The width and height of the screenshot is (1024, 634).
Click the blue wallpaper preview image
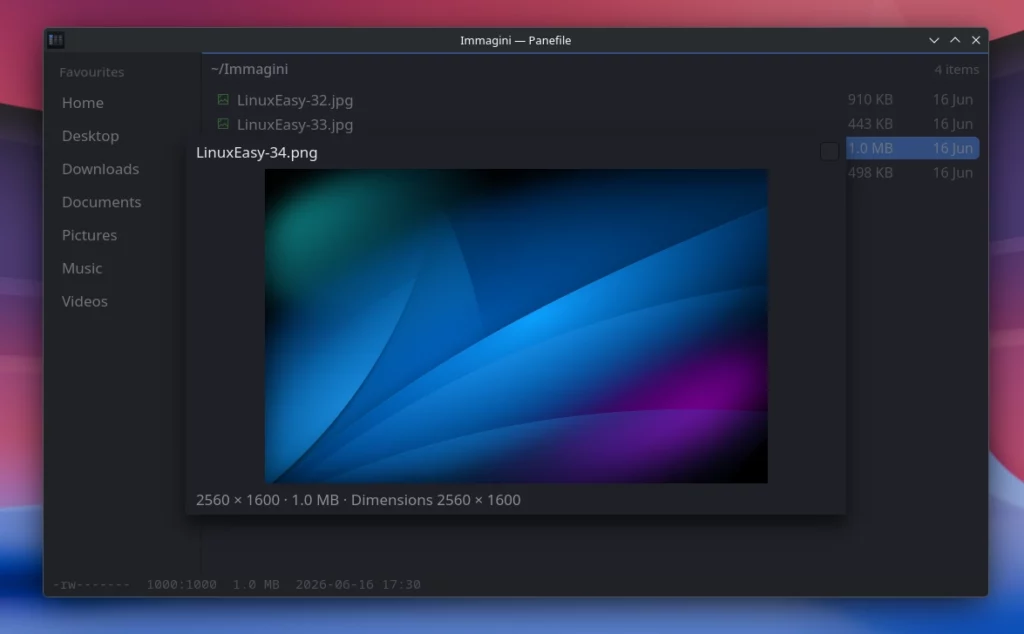[516, 326]
